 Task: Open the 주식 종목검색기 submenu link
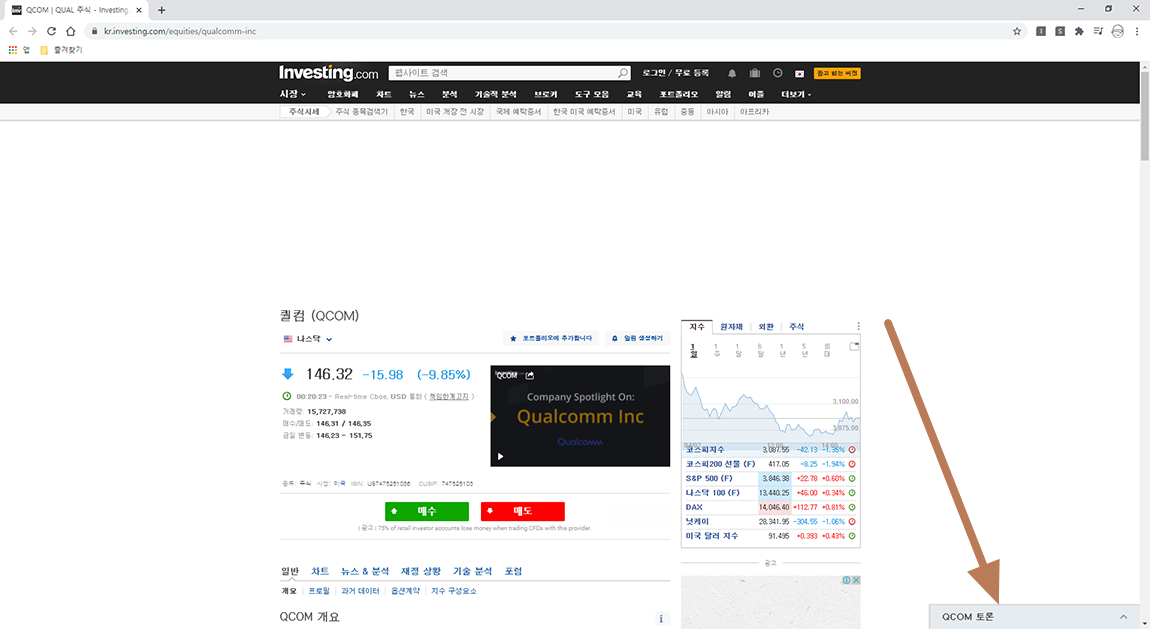click(x=361, y=112)
